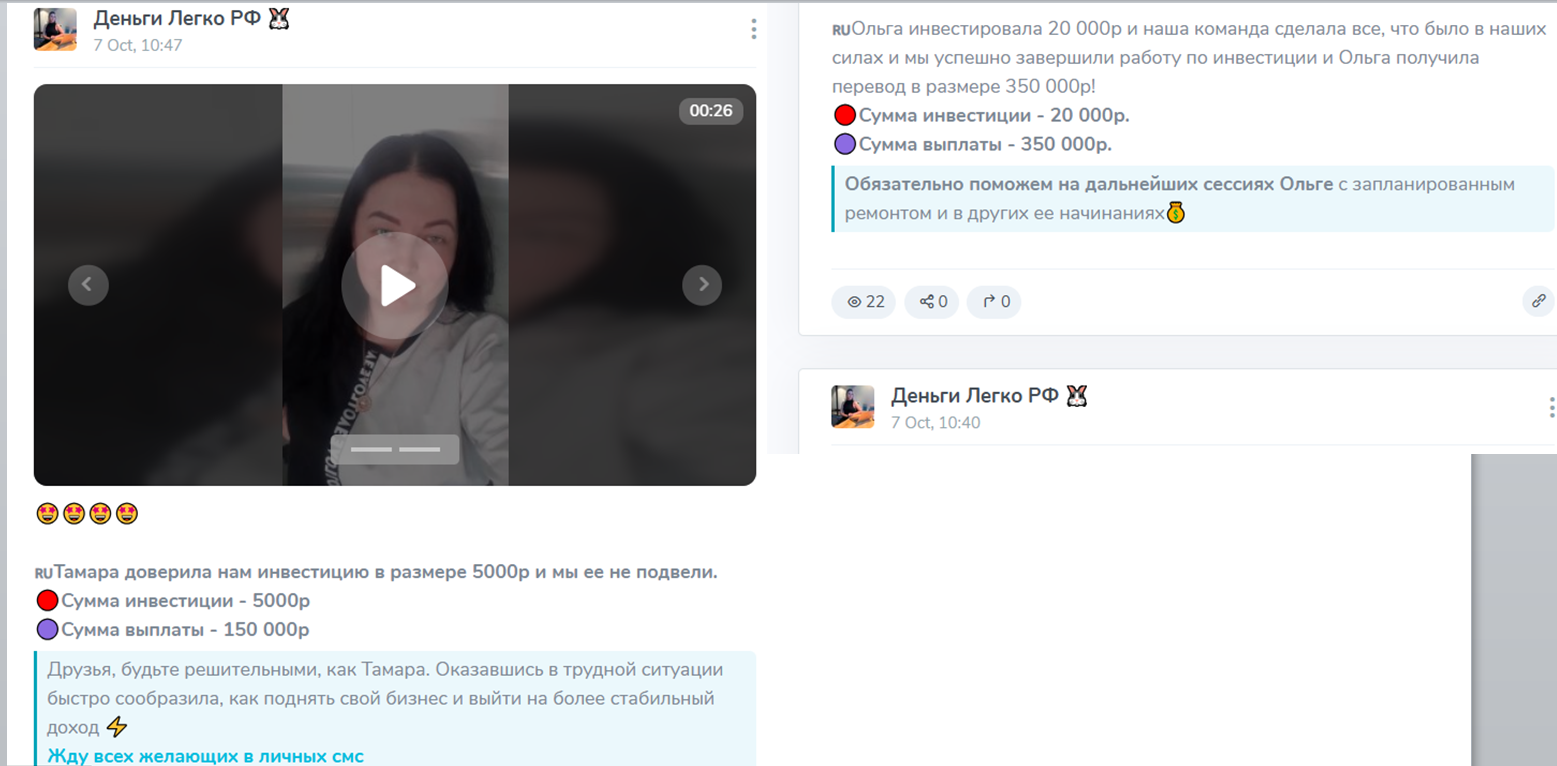Click the money bag emoji
The image size is (1557, 766).
pyautogui.click(x=1176, y=213)
